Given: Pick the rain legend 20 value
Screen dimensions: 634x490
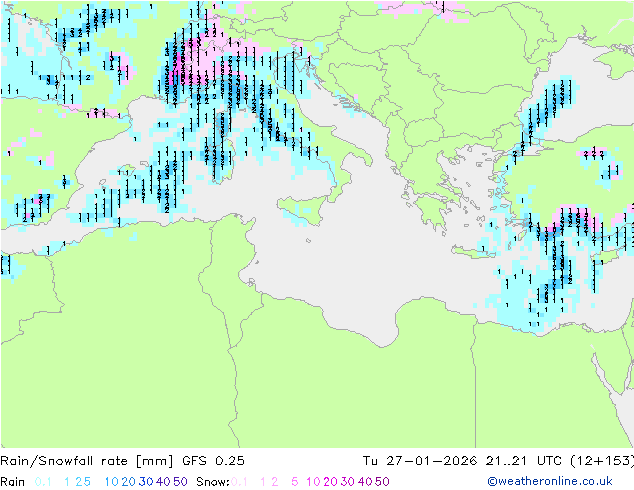Looking at the screenshot, I should (x=129, y=482).
